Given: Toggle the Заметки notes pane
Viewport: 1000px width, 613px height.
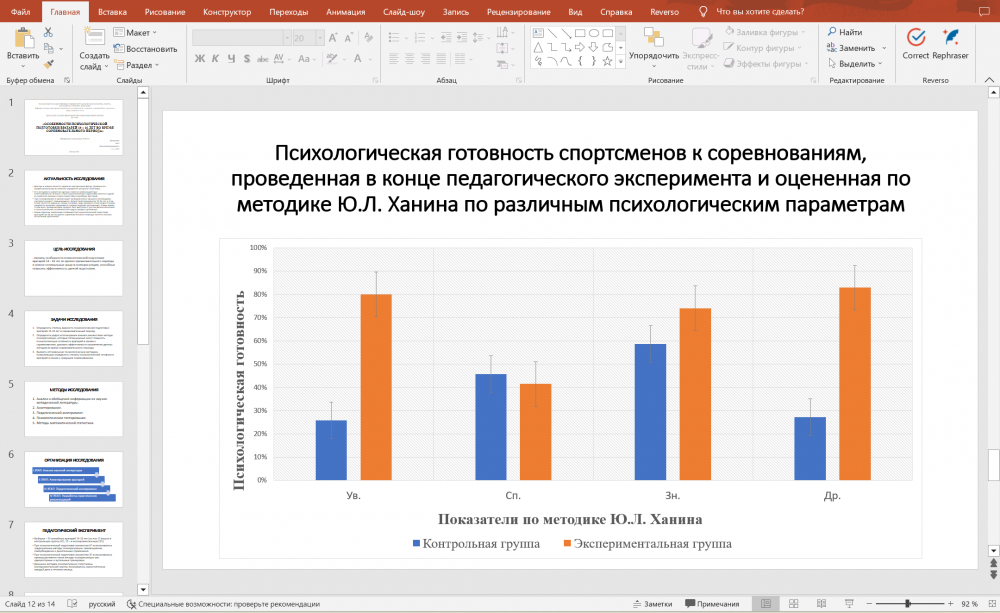Looking at the screenshot, I should (653, 604).
